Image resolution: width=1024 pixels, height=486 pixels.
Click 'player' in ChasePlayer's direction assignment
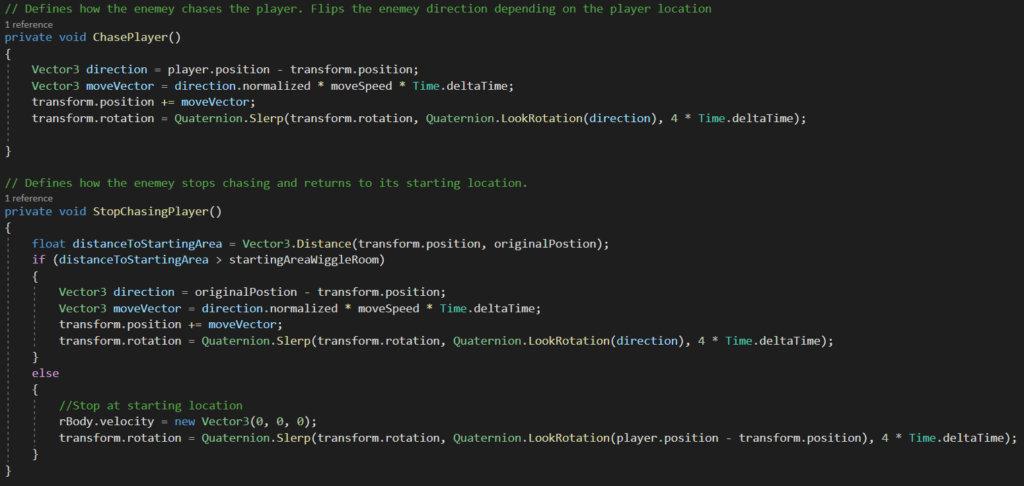pos(189,69)
